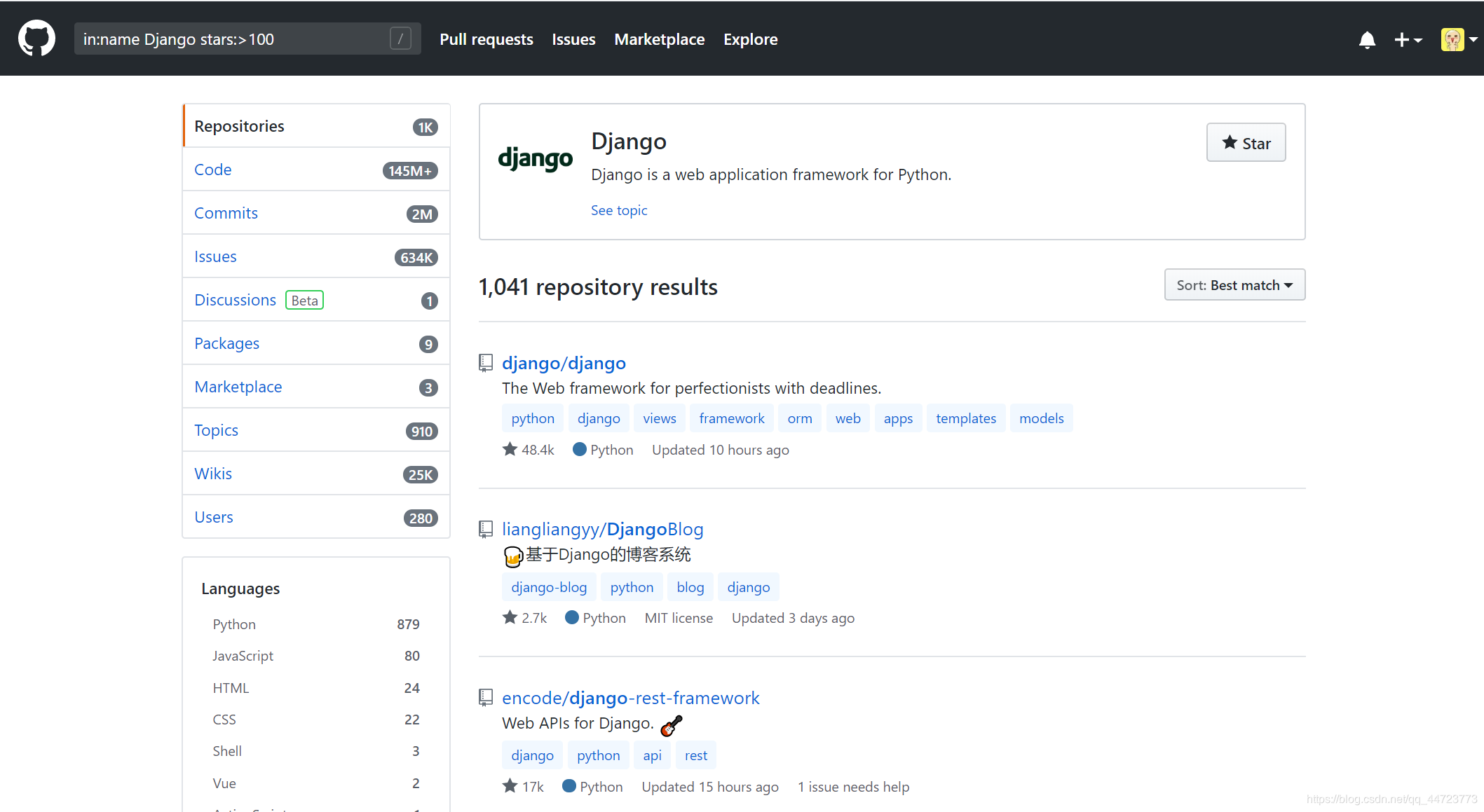1484x812 pixels.
Task: Follow the See topic link
Action: 619,210
